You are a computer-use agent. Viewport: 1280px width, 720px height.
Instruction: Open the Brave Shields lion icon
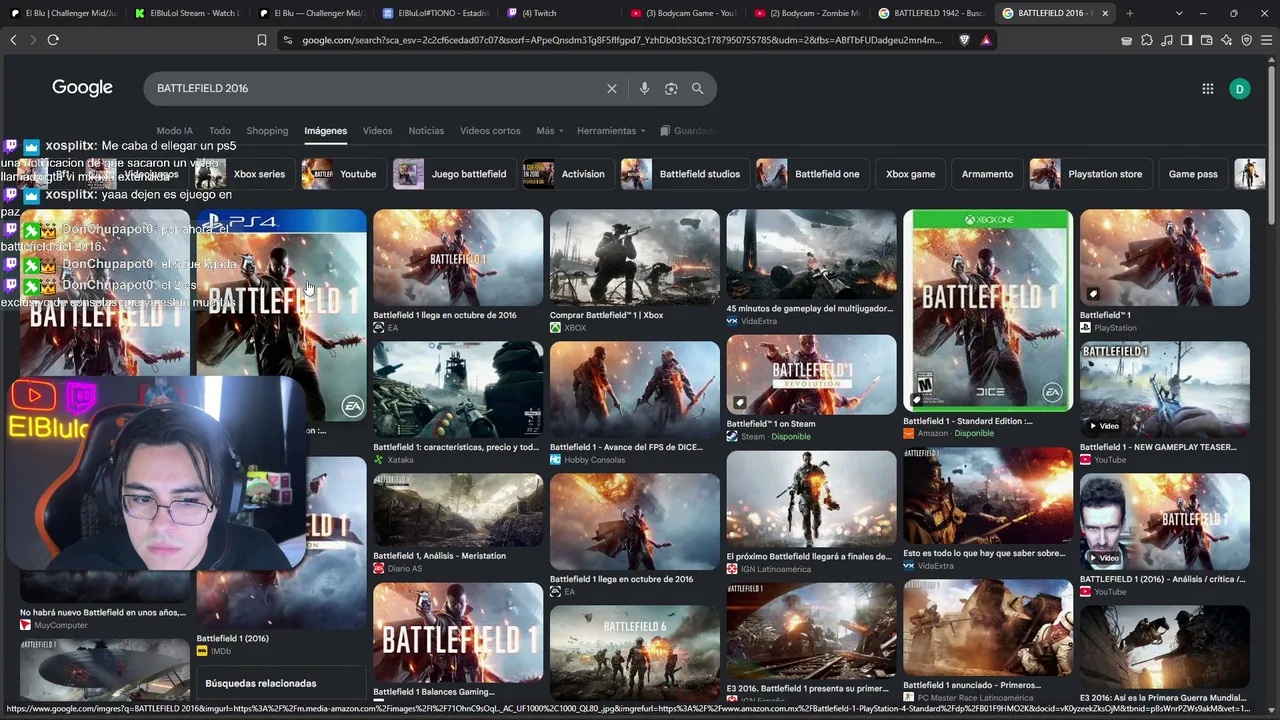[964, 40]
